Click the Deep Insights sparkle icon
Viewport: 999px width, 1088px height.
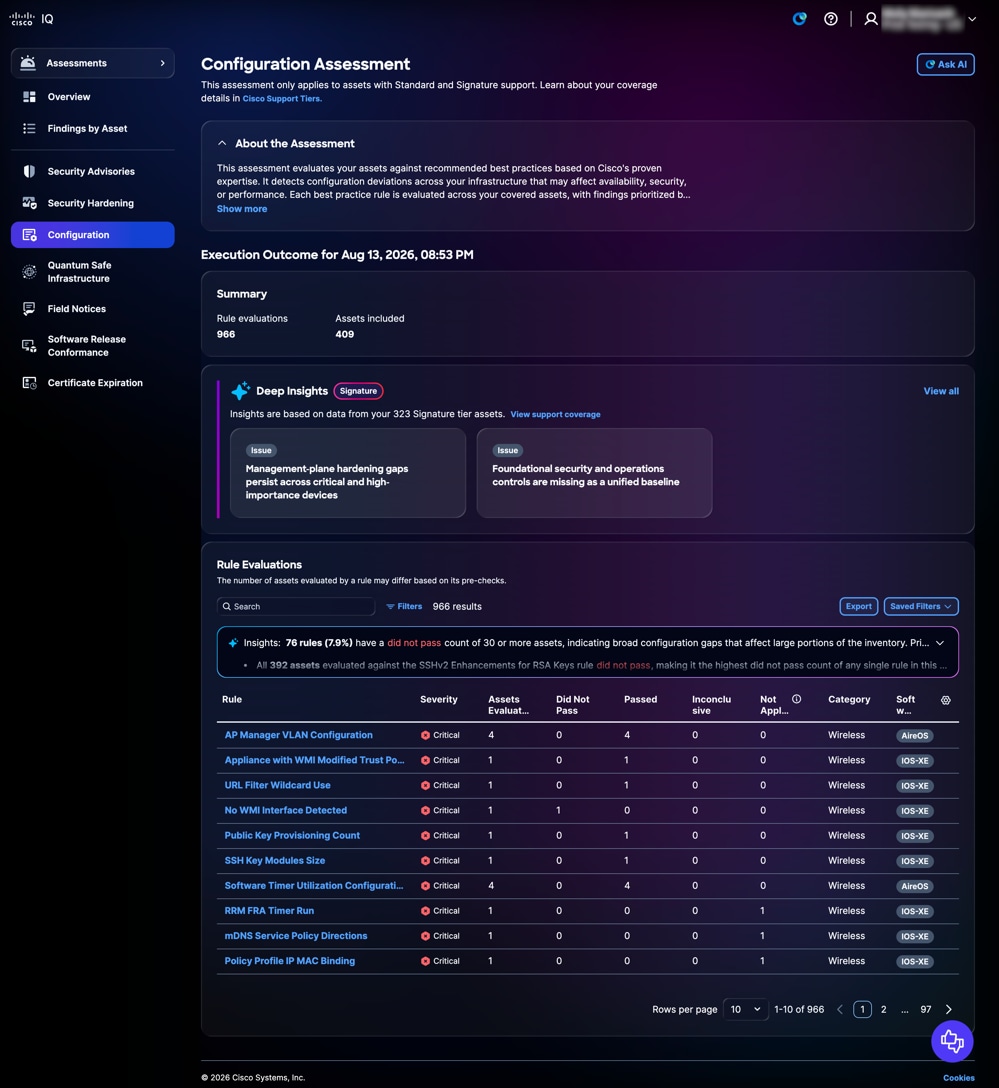[x=240, y=391]
